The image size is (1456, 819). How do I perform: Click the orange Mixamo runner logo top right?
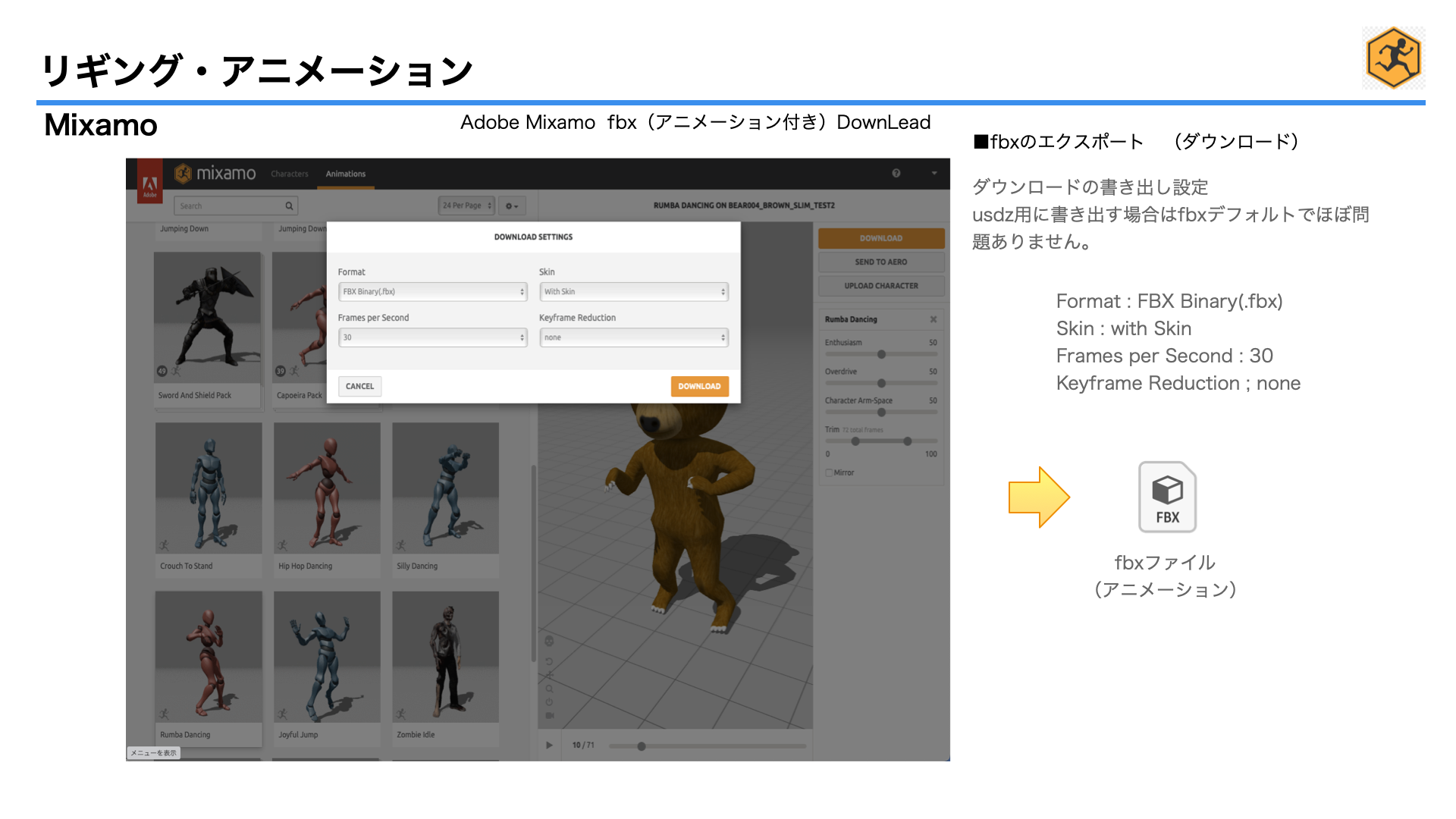click(x=1393, y=58)
